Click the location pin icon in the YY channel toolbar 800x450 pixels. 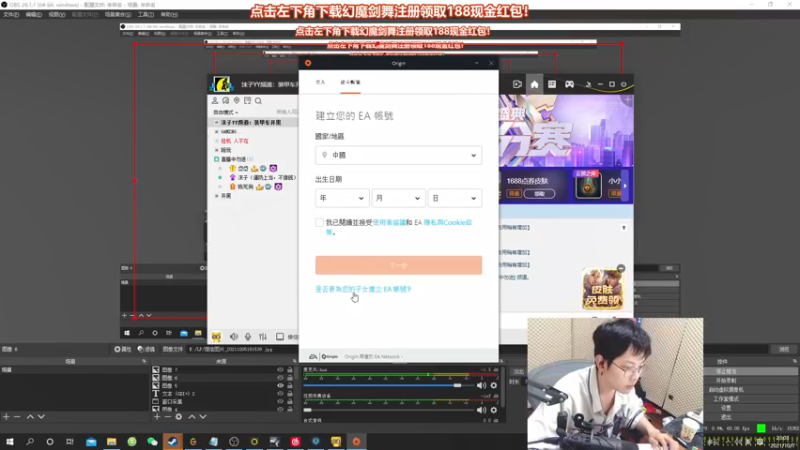click(237, 101)
